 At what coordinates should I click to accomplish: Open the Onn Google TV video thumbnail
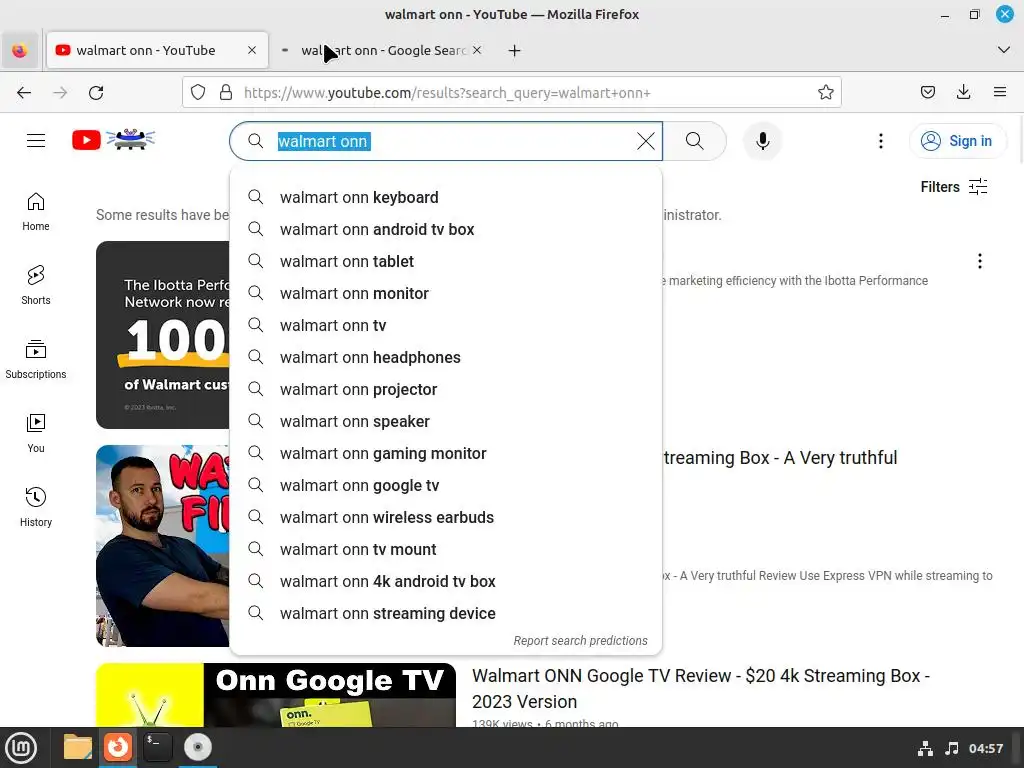click(x=276, y=695)
